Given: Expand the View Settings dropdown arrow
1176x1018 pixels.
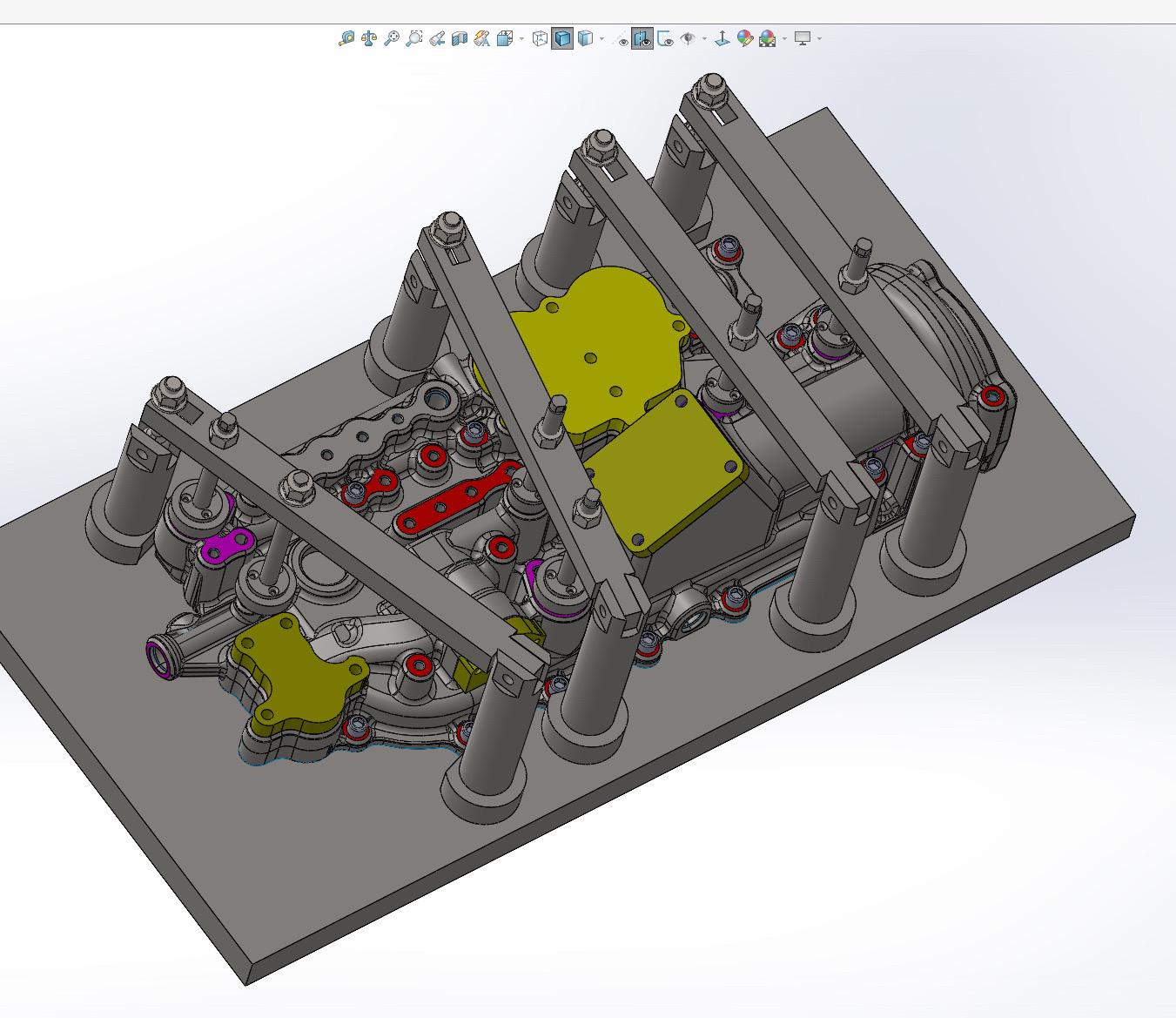Looking at the screenshot, I should coord(819,38).
